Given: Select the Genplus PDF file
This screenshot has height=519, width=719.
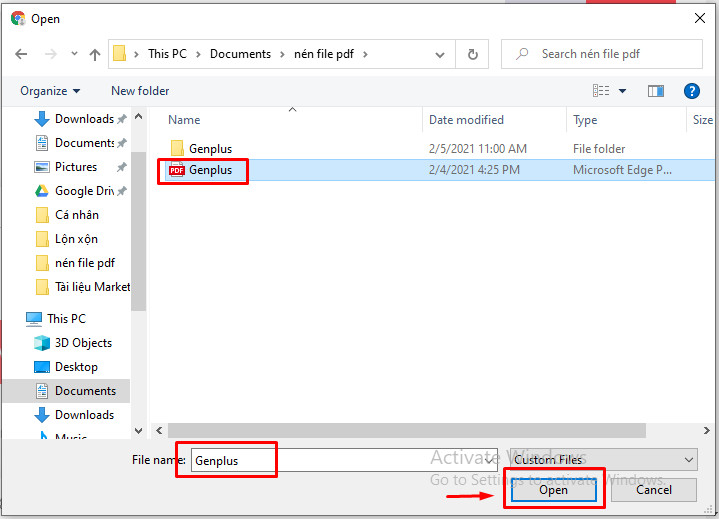Looking at the screenshot, I should pos(210,170).
